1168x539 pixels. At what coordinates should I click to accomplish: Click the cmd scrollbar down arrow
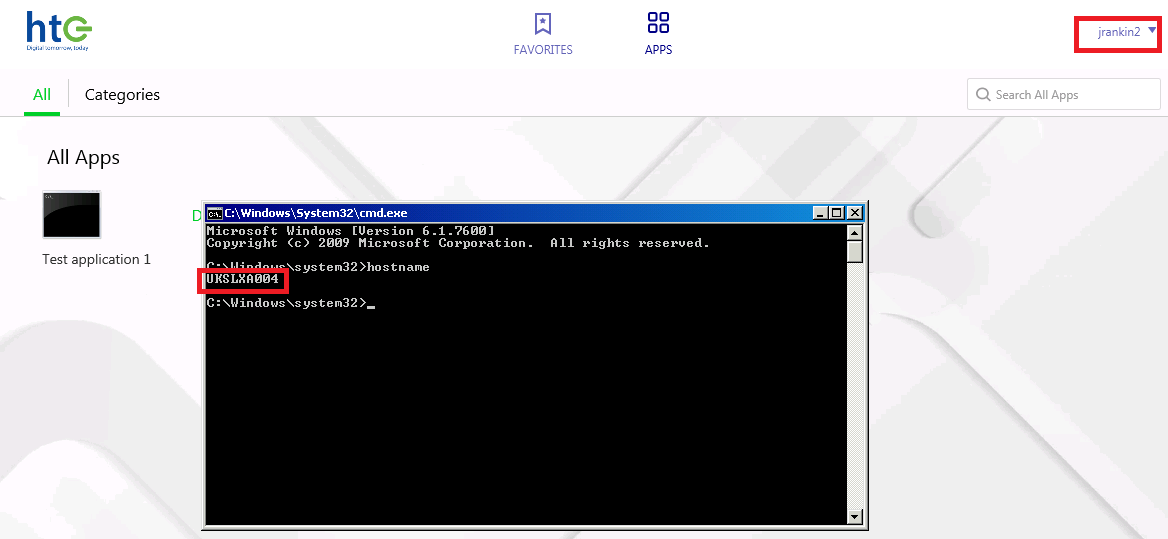point(854,517)
